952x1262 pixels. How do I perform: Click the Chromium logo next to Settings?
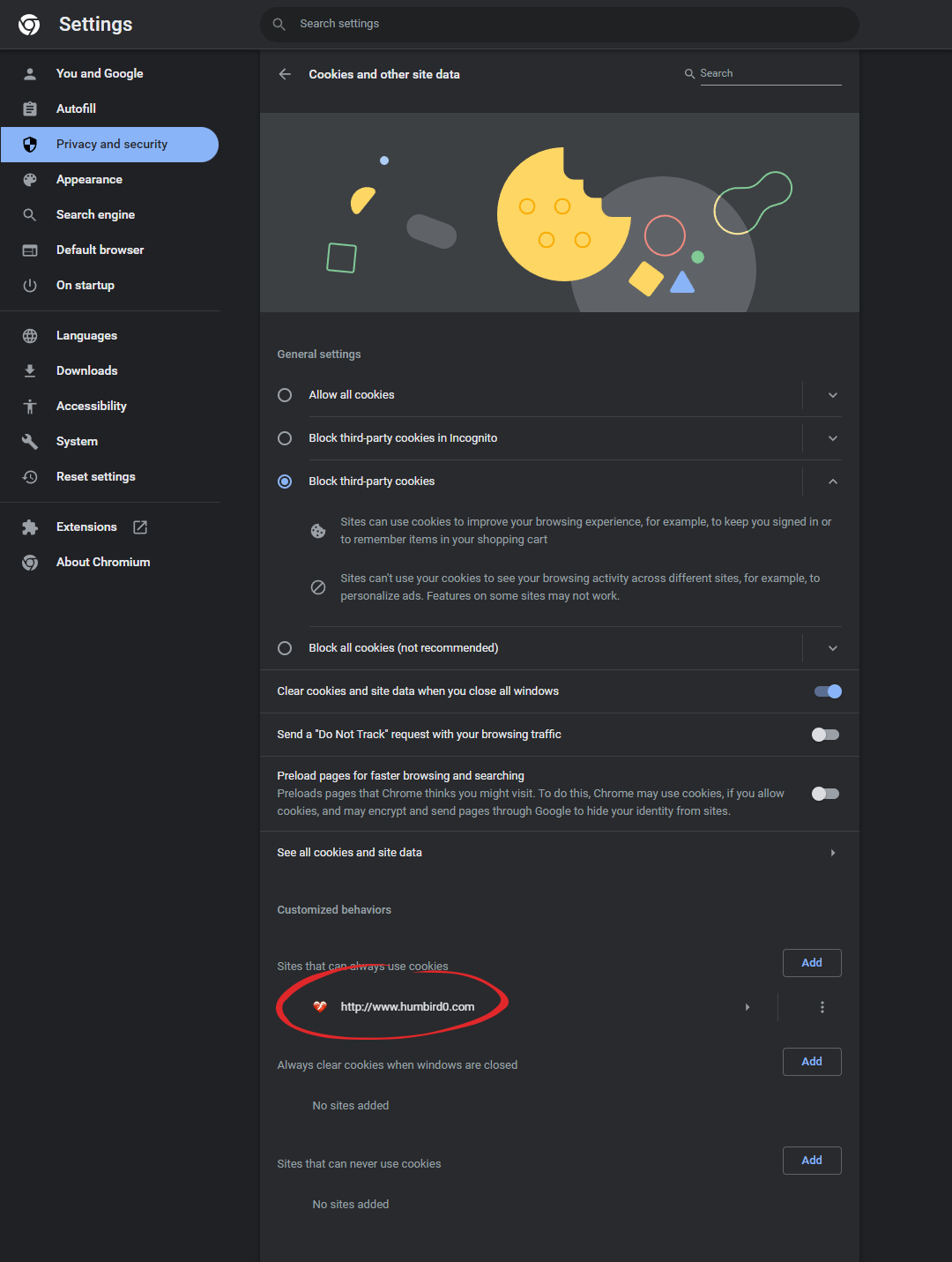coord(29,25)
